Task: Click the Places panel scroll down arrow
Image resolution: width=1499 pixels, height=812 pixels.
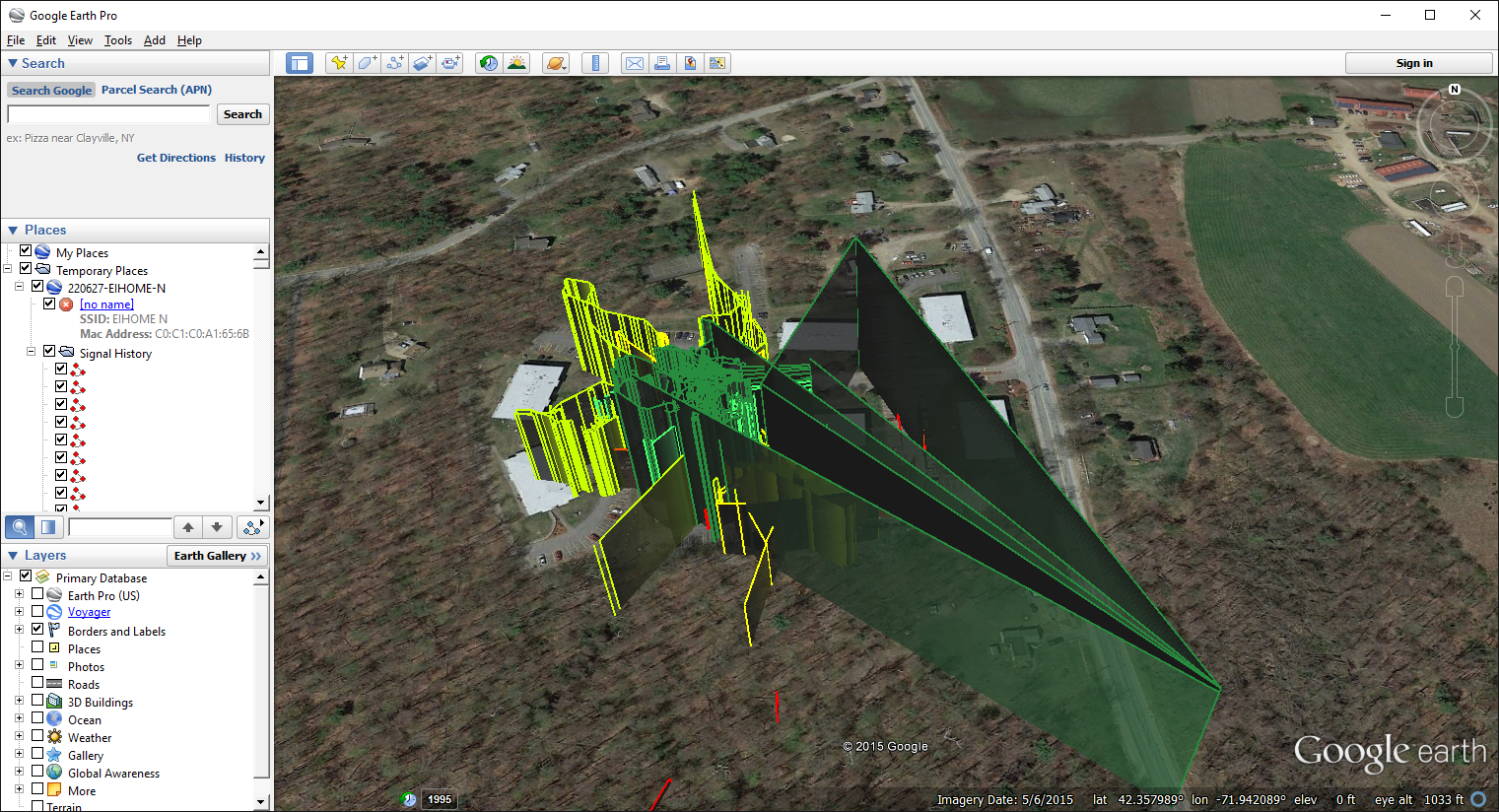Action: pos(261,503)
